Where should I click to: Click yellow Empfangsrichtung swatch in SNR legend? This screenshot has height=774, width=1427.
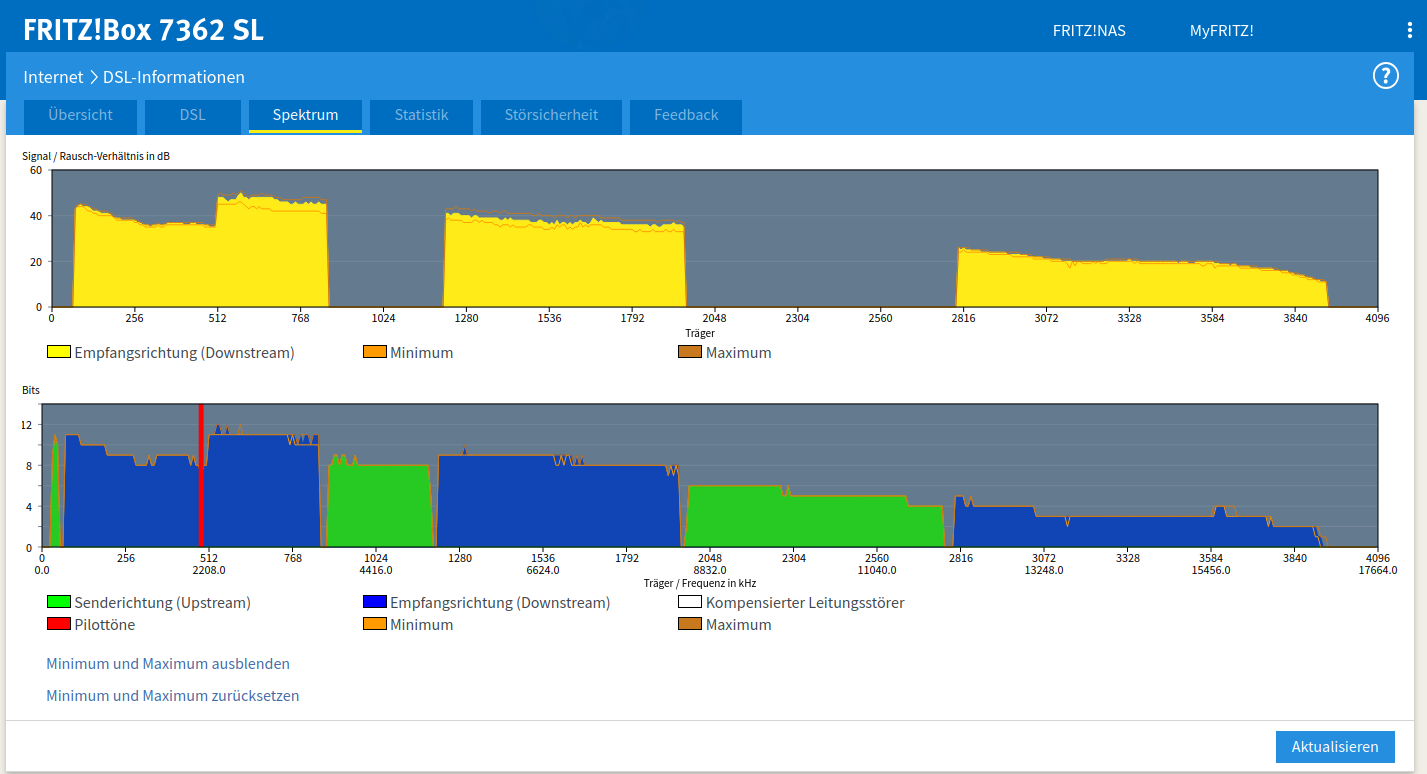(x=59, y=352)
